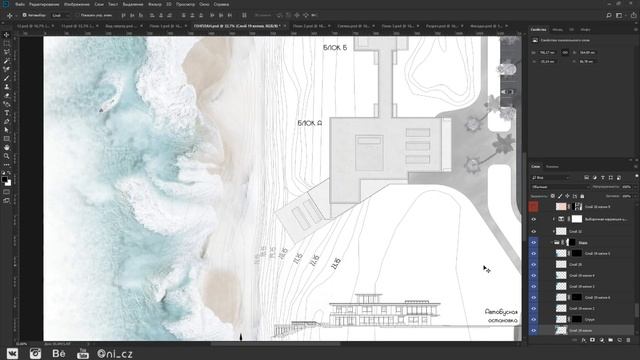Image resolution: width=640 pixels, height=360 pixels.
Task: Click the trash icon to delete layer
Action: click(628, 340)
